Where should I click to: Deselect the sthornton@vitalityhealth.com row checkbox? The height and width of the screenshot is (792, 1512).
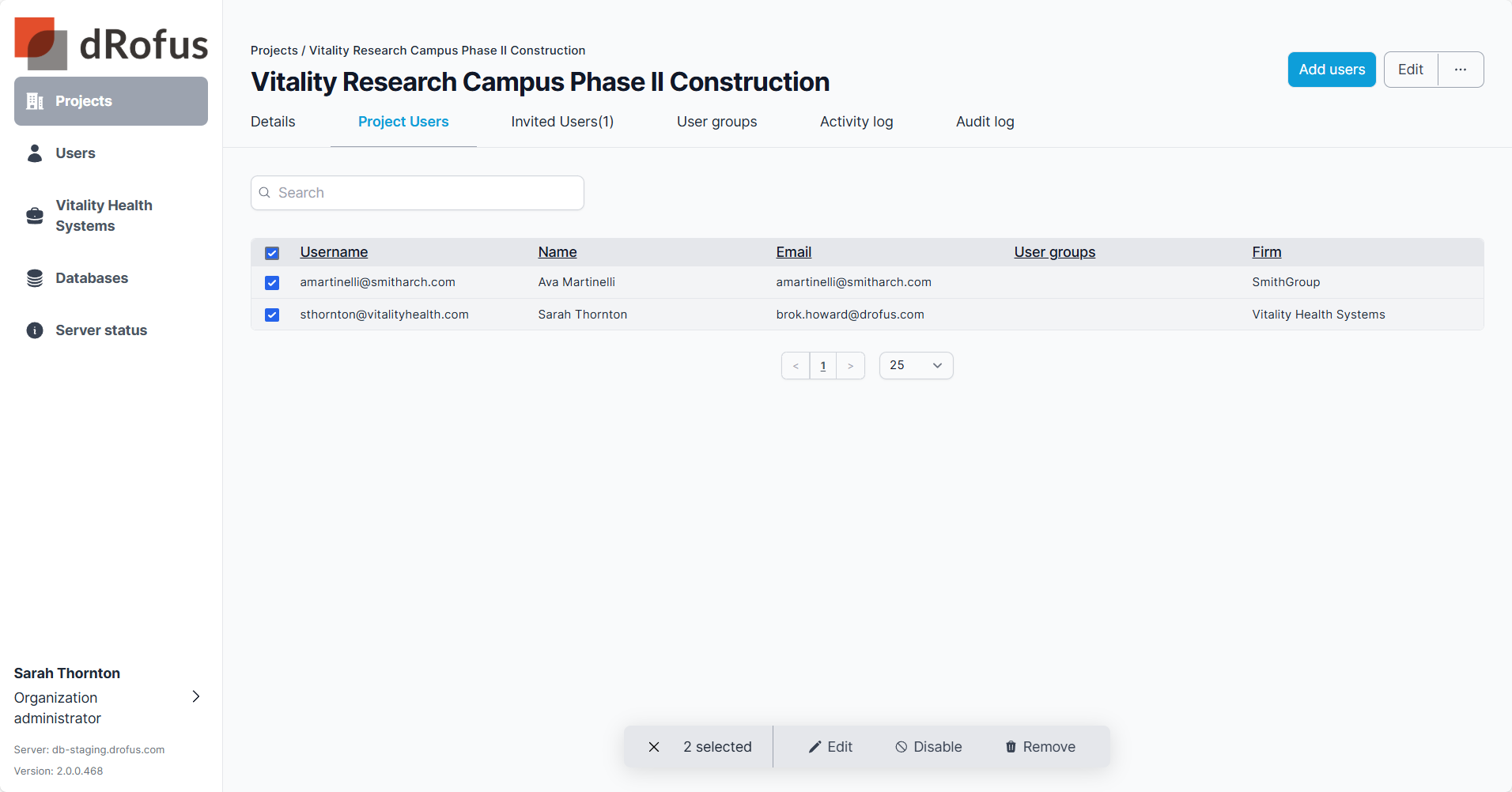point(272,315)
